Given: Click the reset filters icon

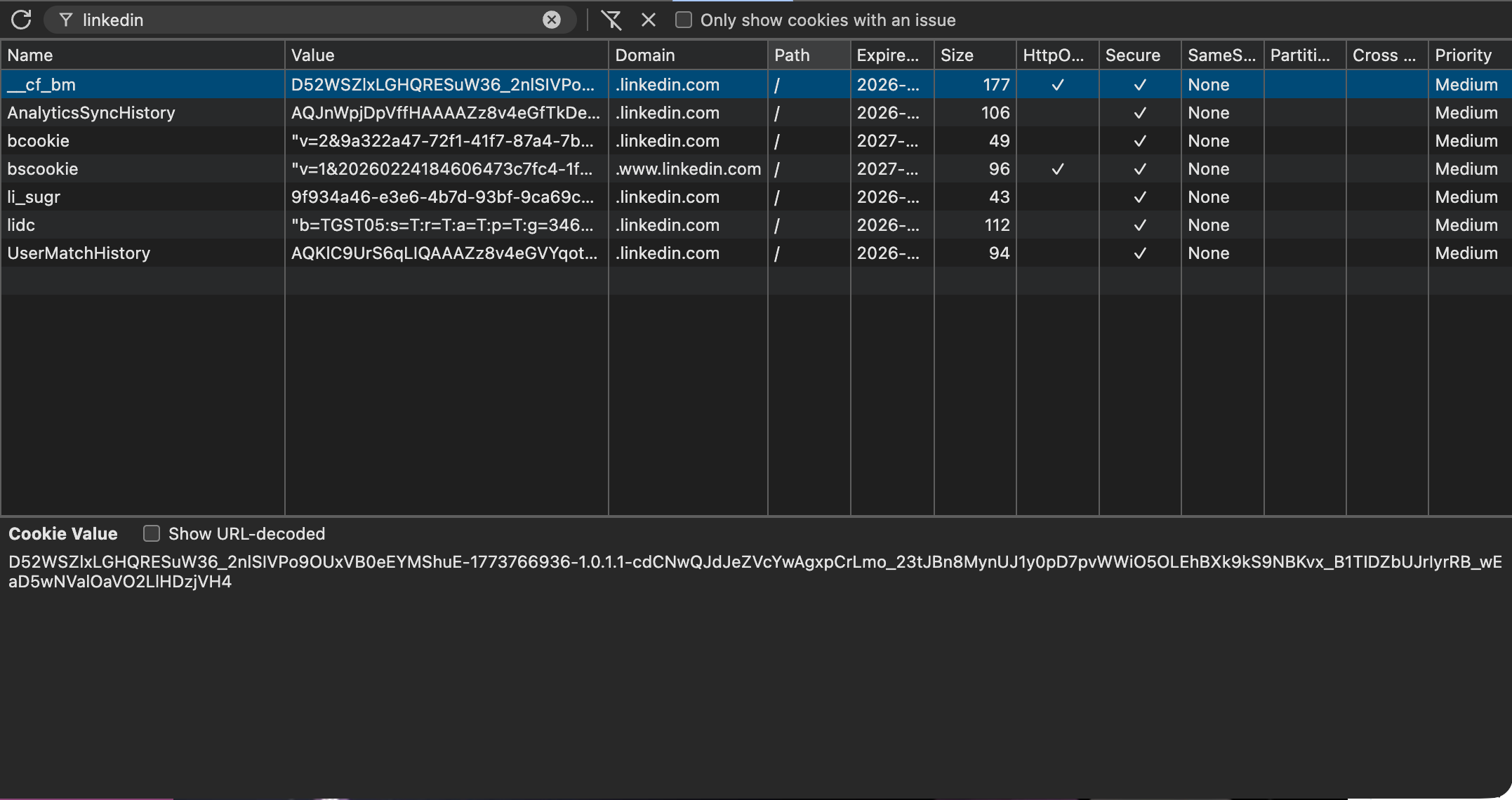Looking at the screenshot, I should tap(612, 20).
